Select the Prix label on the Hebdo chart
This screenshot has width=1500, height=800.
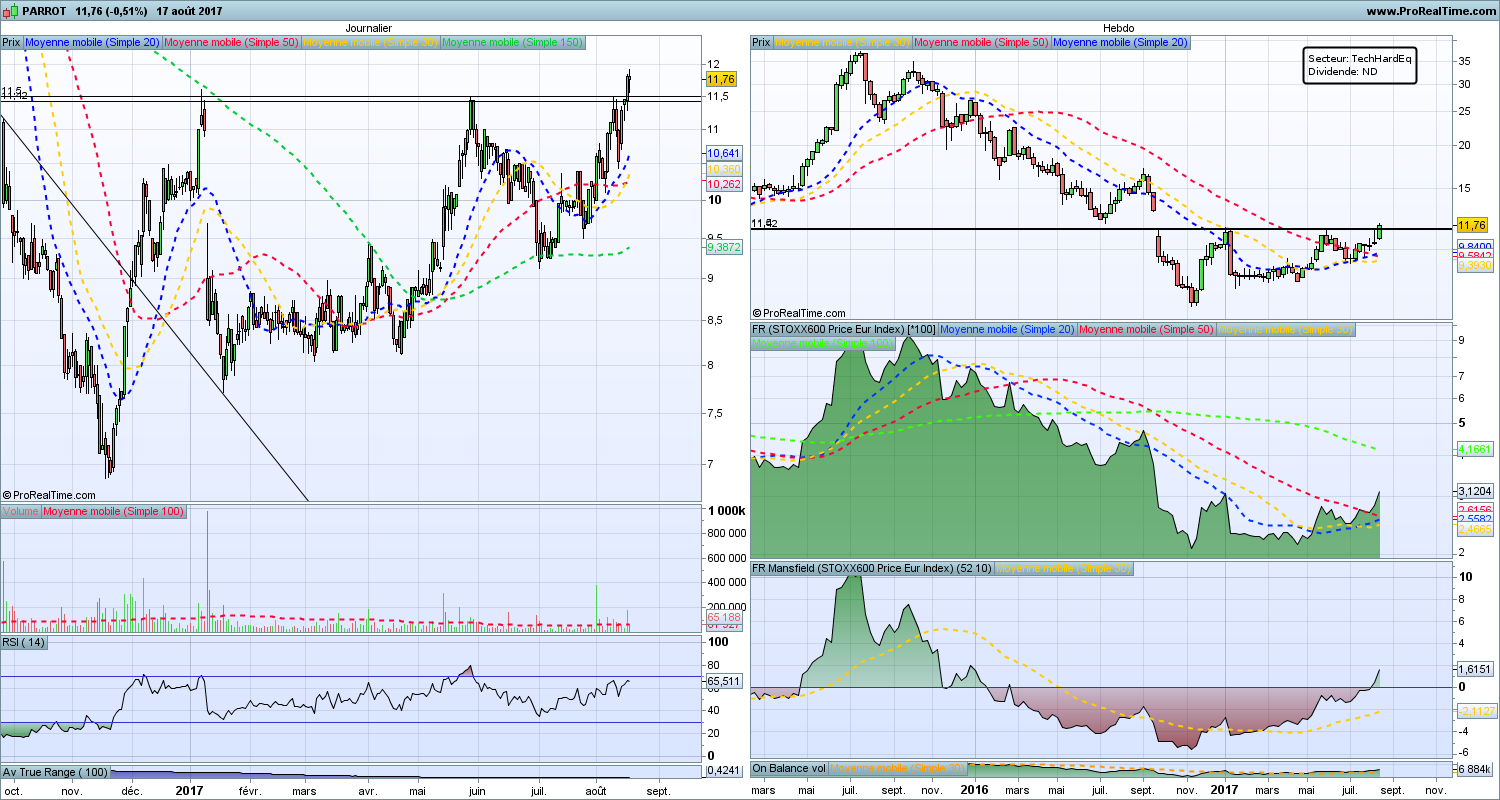761,43
